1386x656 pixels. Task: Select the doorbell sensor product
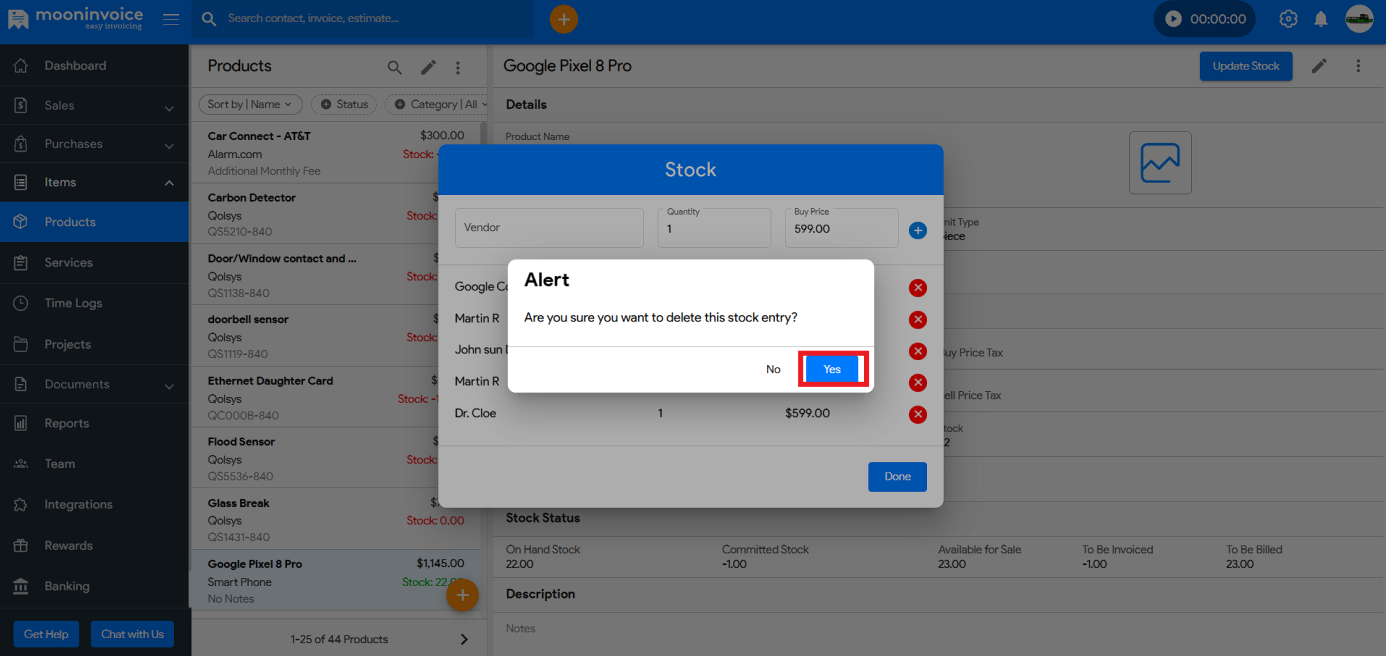pos(336,336)
